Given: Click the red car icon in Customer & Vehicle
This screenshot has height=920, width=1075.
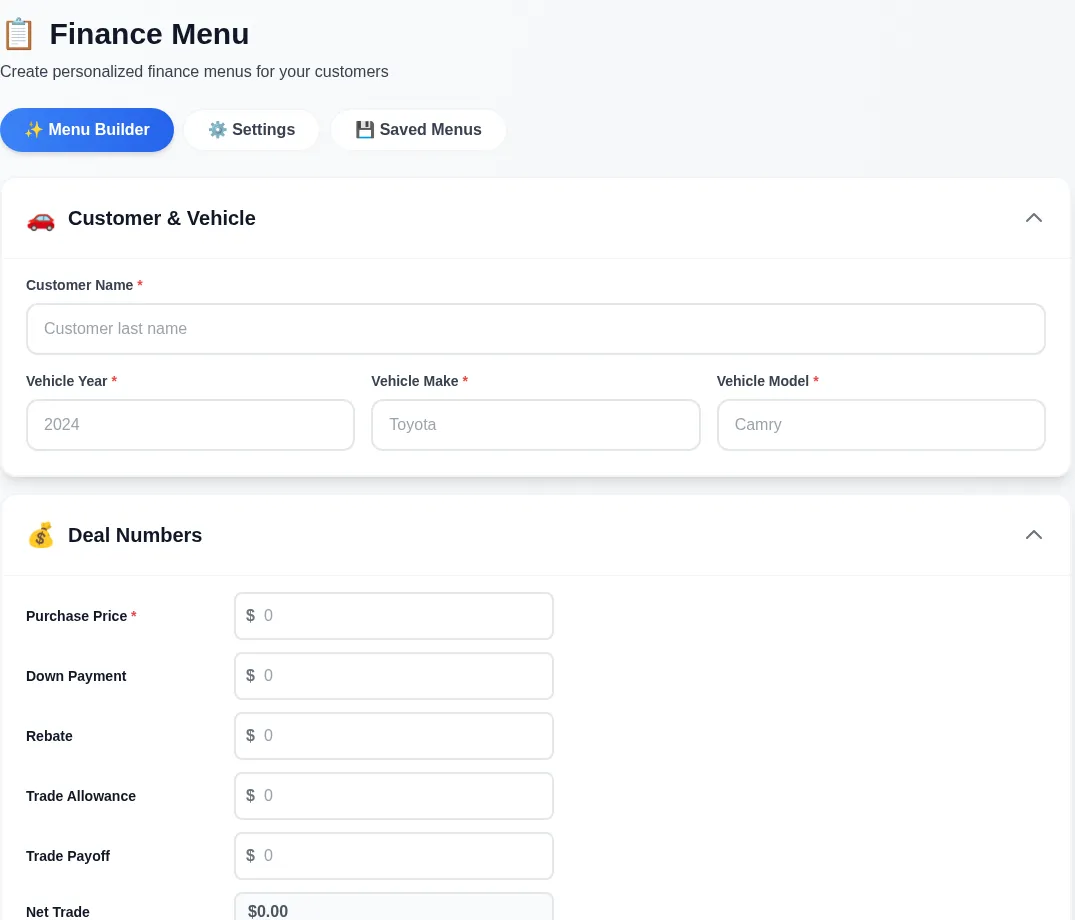Looking at the screenshot, I should tap(41, 219).
